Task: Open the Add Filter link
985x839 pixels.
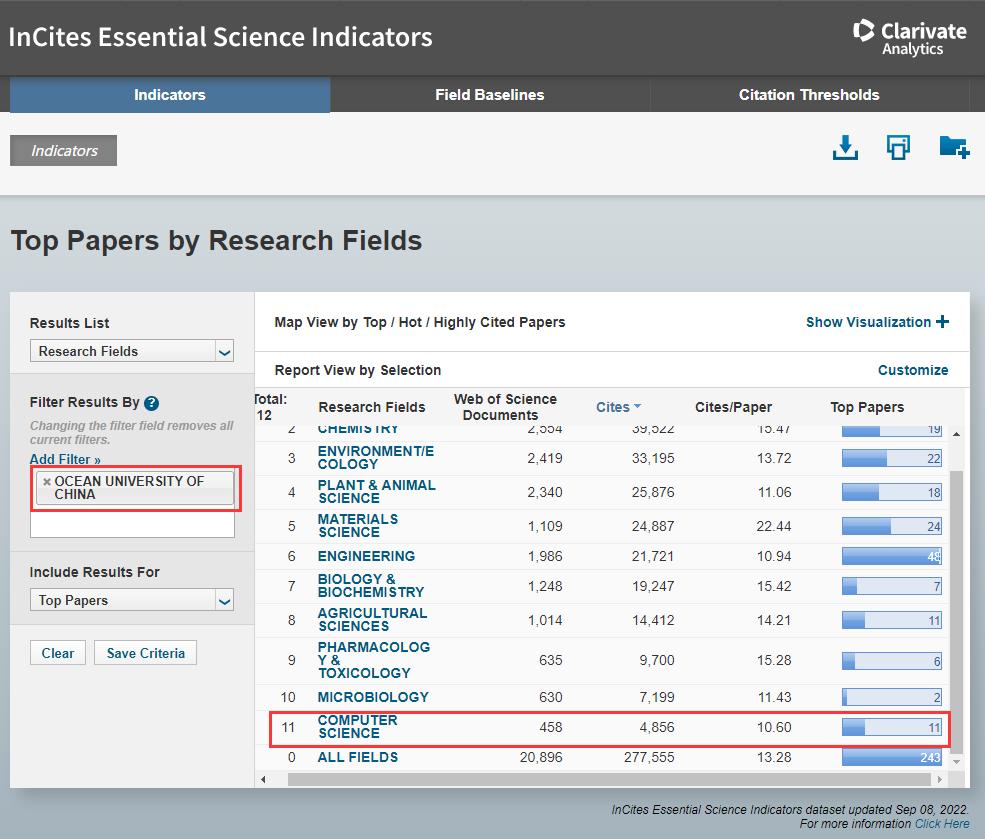Action: pyautogui.click(x=65, y=459)
